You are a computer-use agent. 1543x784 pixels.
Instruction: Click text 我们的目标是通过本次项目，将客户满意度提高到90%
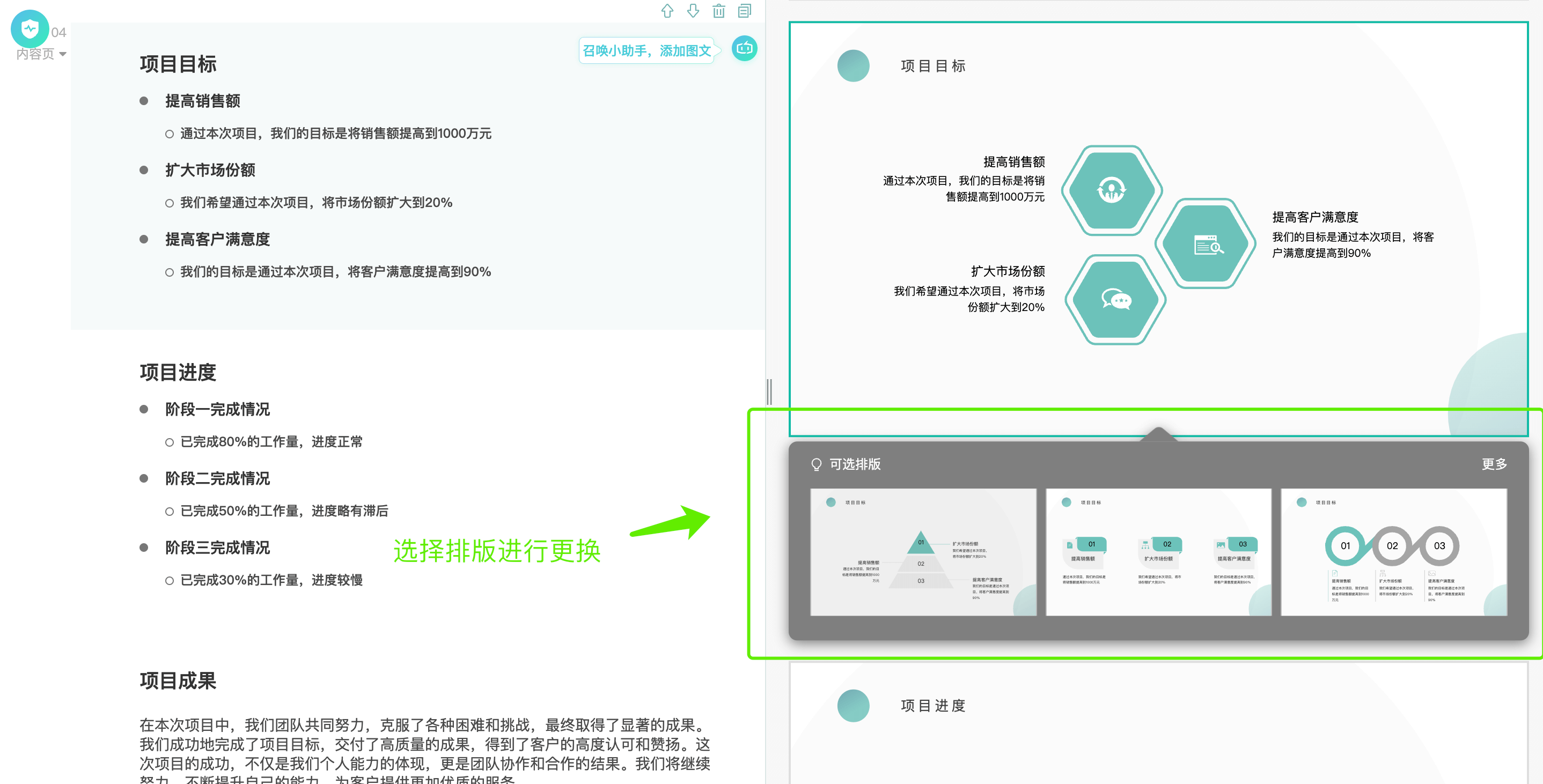[335, 272]
